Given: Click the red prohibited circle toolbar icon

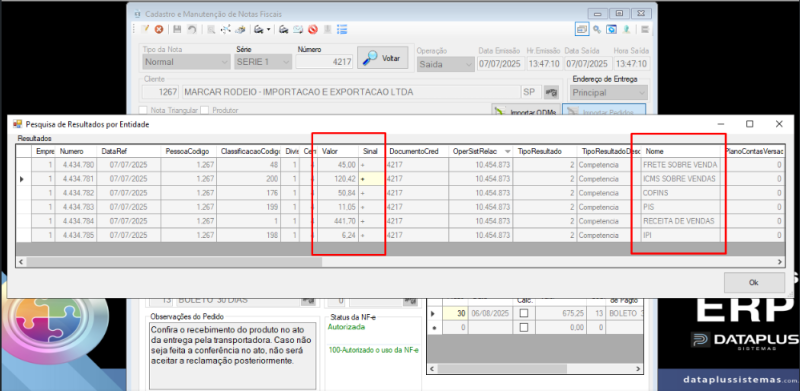Looking at the screenshot, I should click(313, 30).
